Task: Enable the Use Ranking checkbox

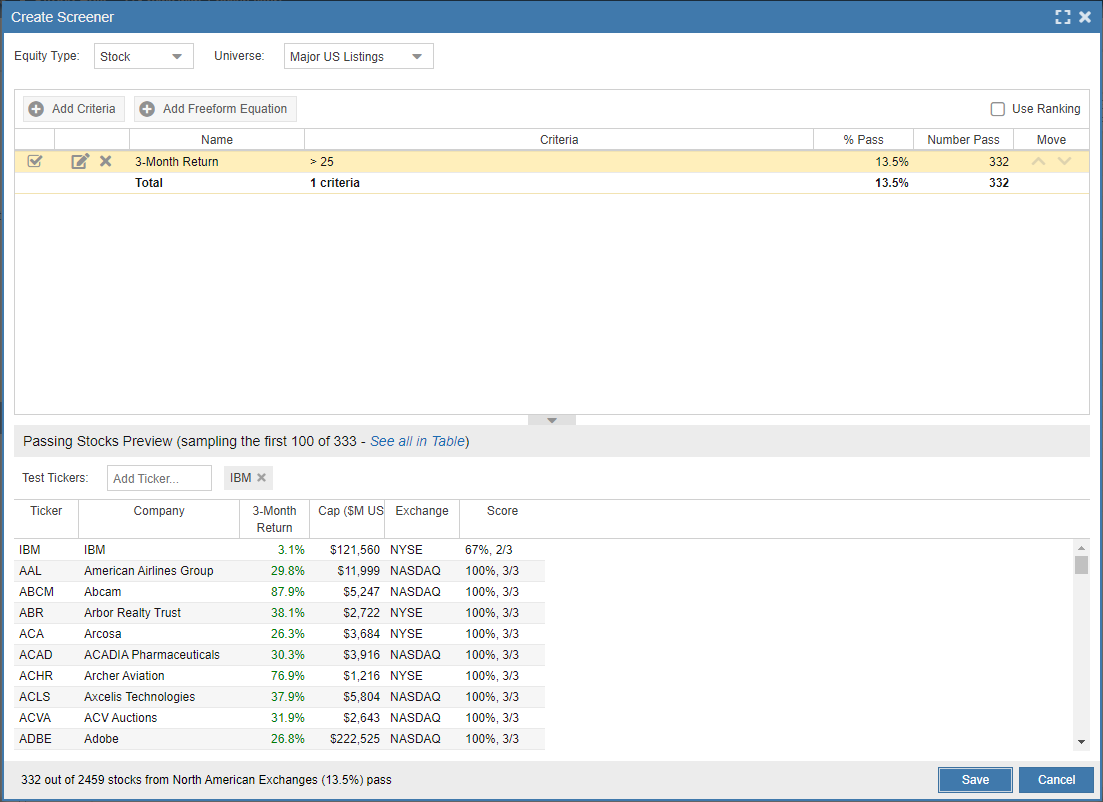Action: pos(997,109)
